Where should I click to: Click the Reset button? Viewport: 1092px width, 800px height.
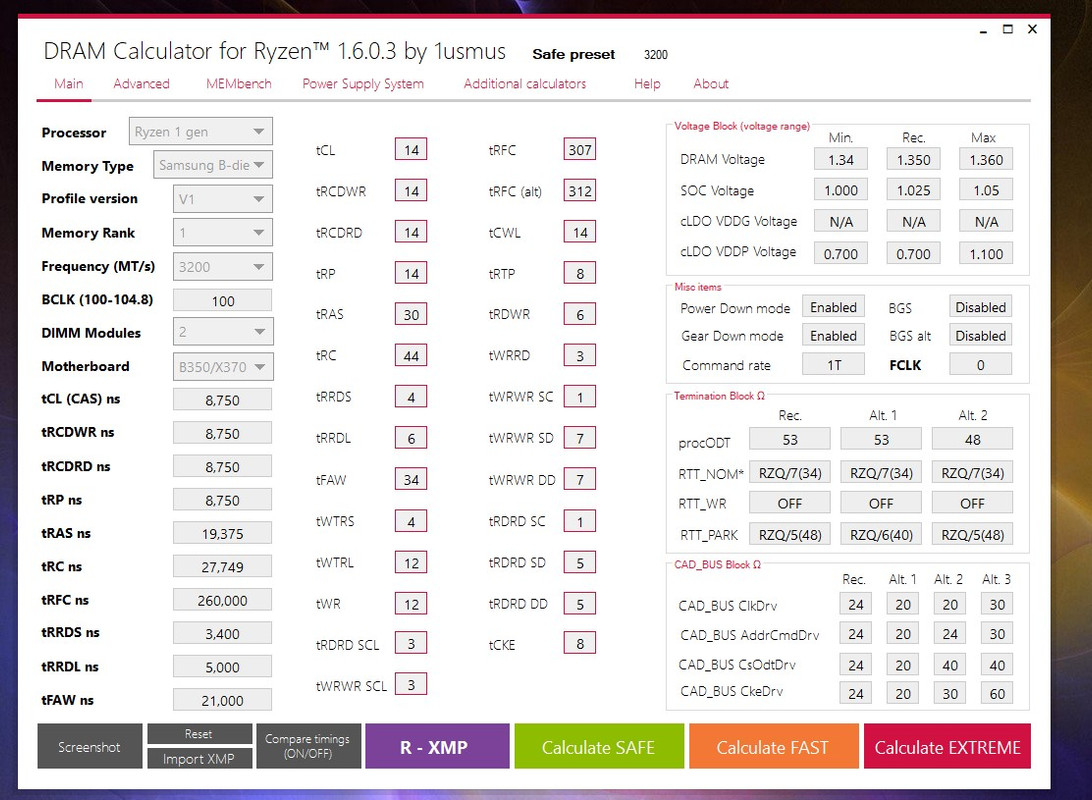(x=199, y=734)
